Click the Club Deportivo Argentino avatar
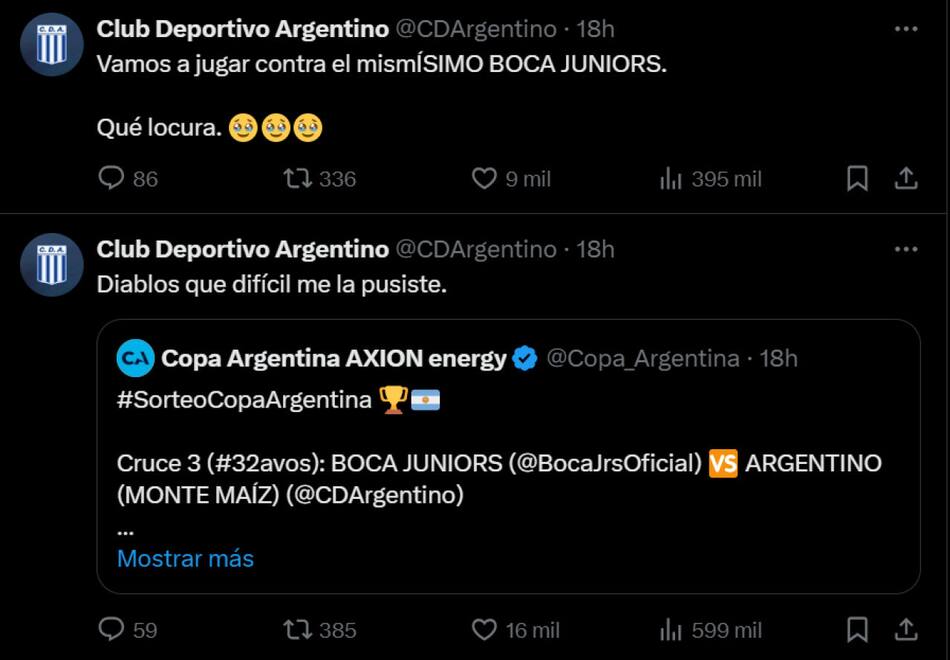950x660 pixels. (x=50, y=45)
